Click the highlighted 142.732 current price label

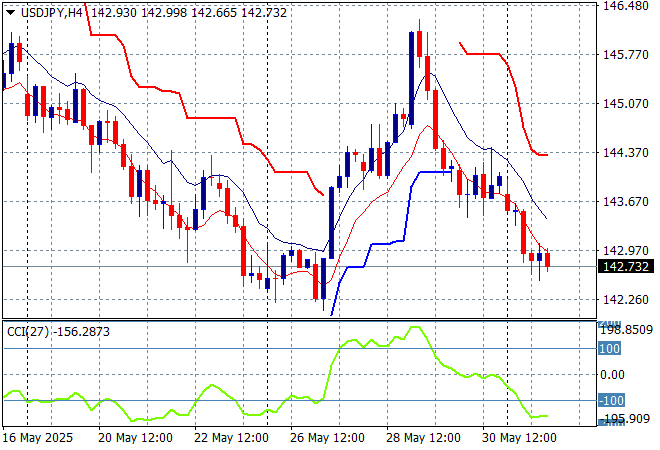tap(627, 267)
